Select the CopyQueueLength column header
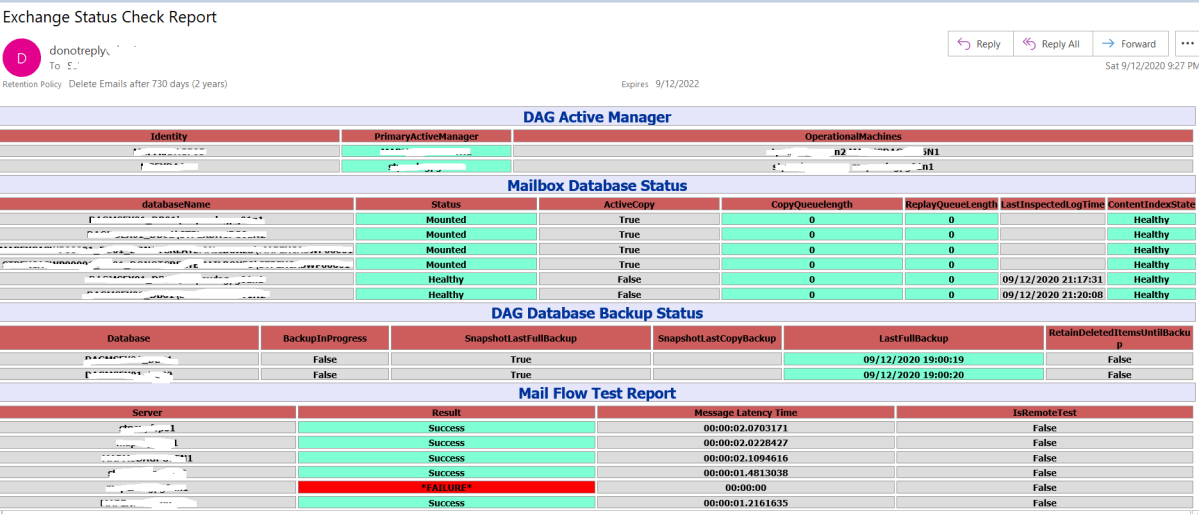Screen dimensions: 1199x514 [x=811, y=204]
